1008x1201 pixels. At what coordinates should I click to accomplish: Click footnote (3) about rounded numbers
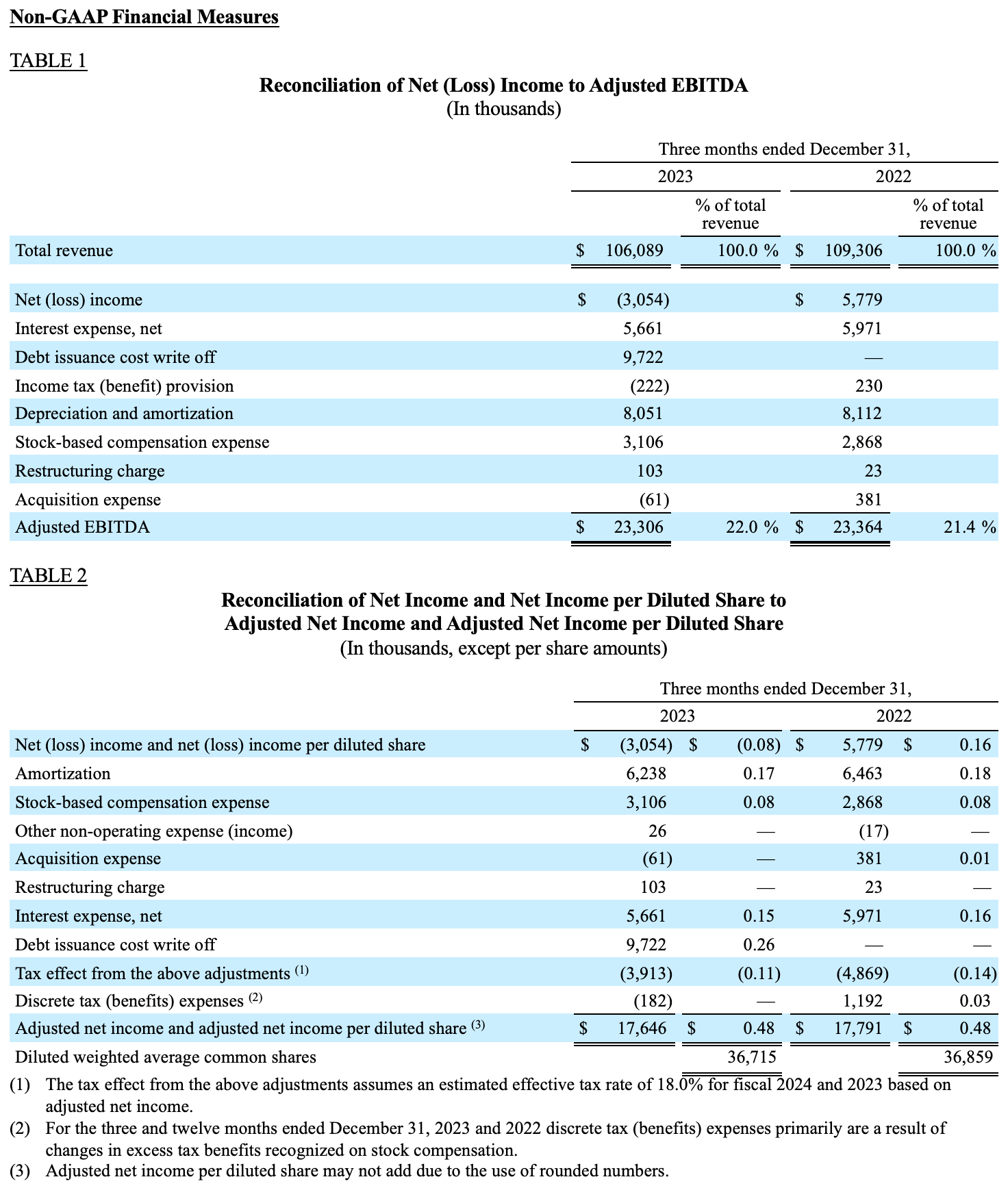(x=340, y=1171)
